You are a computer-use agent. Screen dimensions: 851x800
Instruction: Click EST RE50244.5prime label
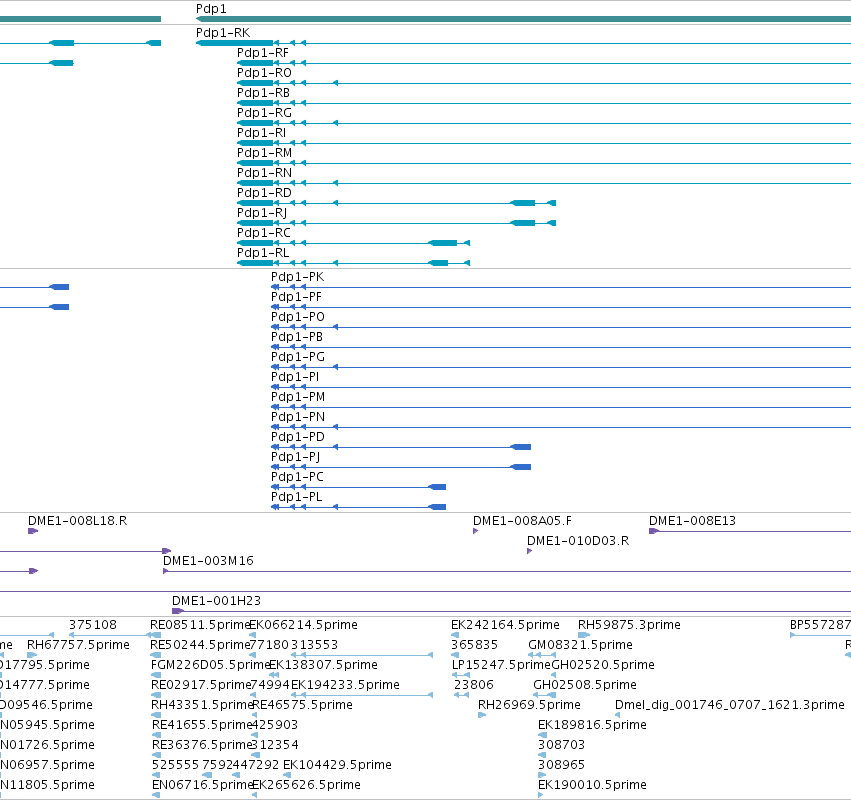pos(199,645)
